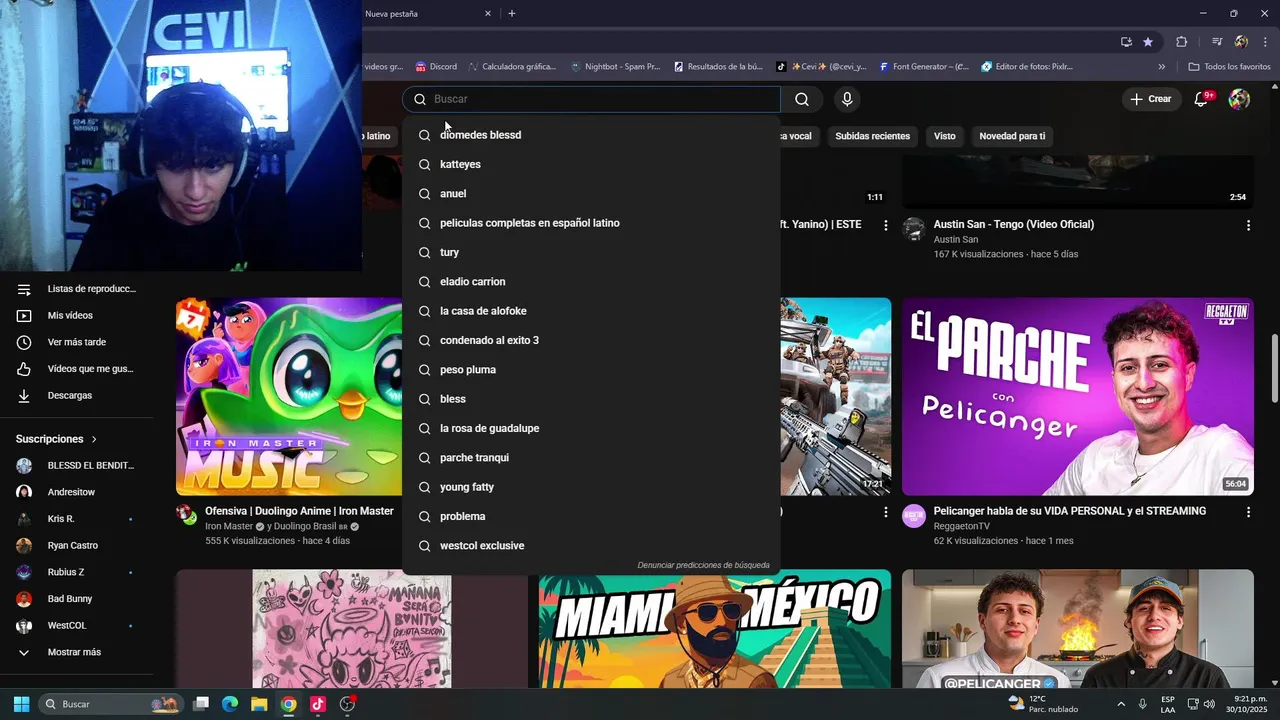1280x720 pixels.
Task: Open TikTok app from taskbar
Action: coord(318,704)
